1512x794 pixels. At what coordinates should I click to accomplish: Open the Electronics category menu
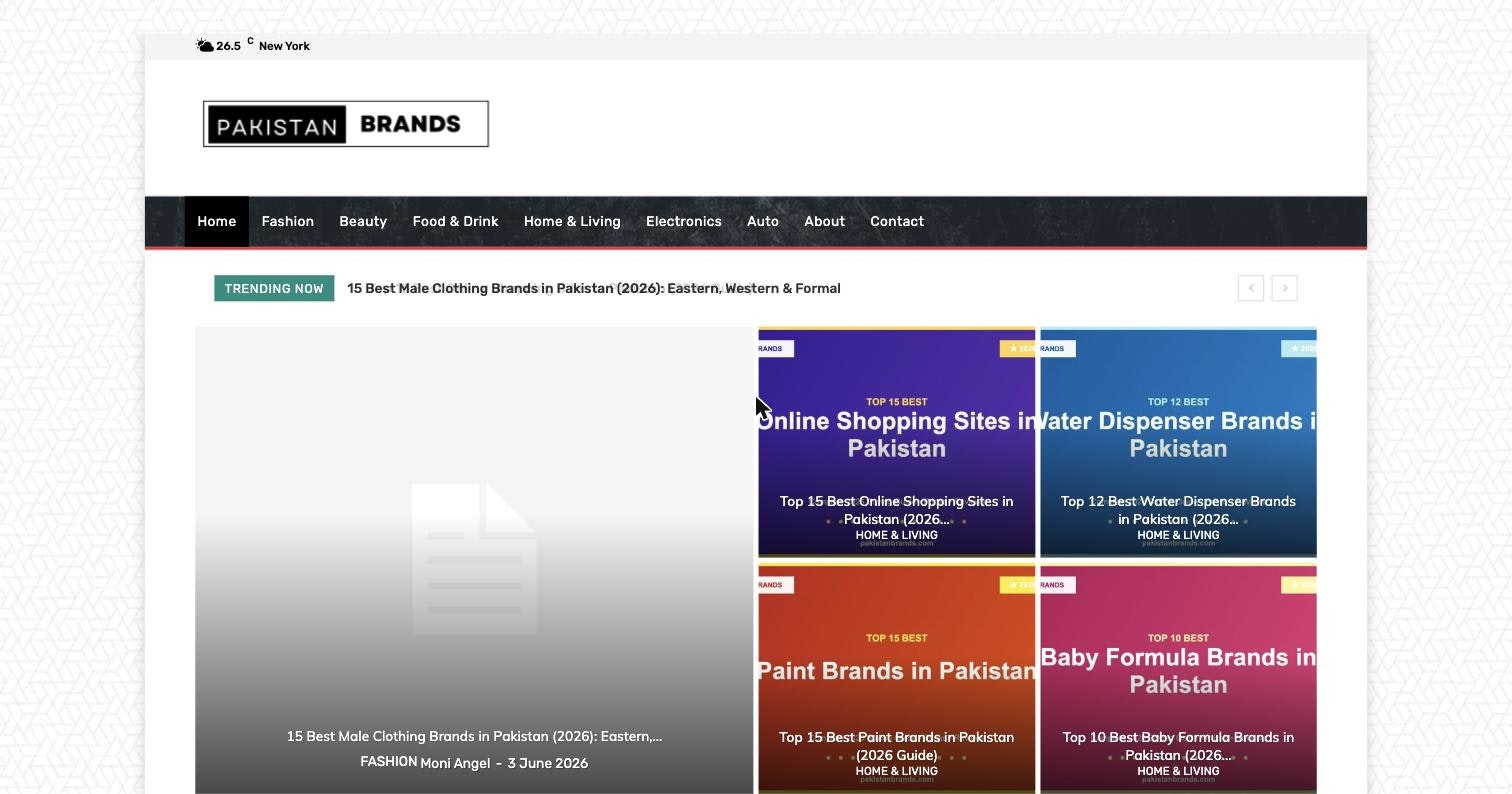click(684, 221)
